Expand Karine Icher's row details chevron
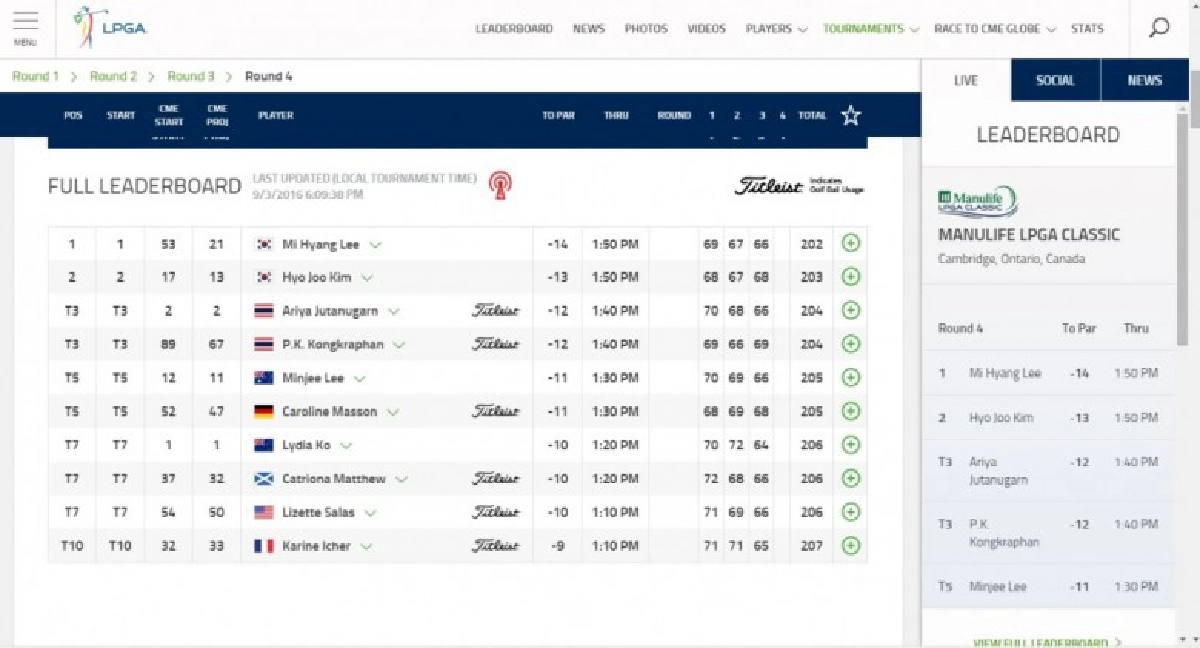The height and width of the screenshot is (648, 1200). 366,547
